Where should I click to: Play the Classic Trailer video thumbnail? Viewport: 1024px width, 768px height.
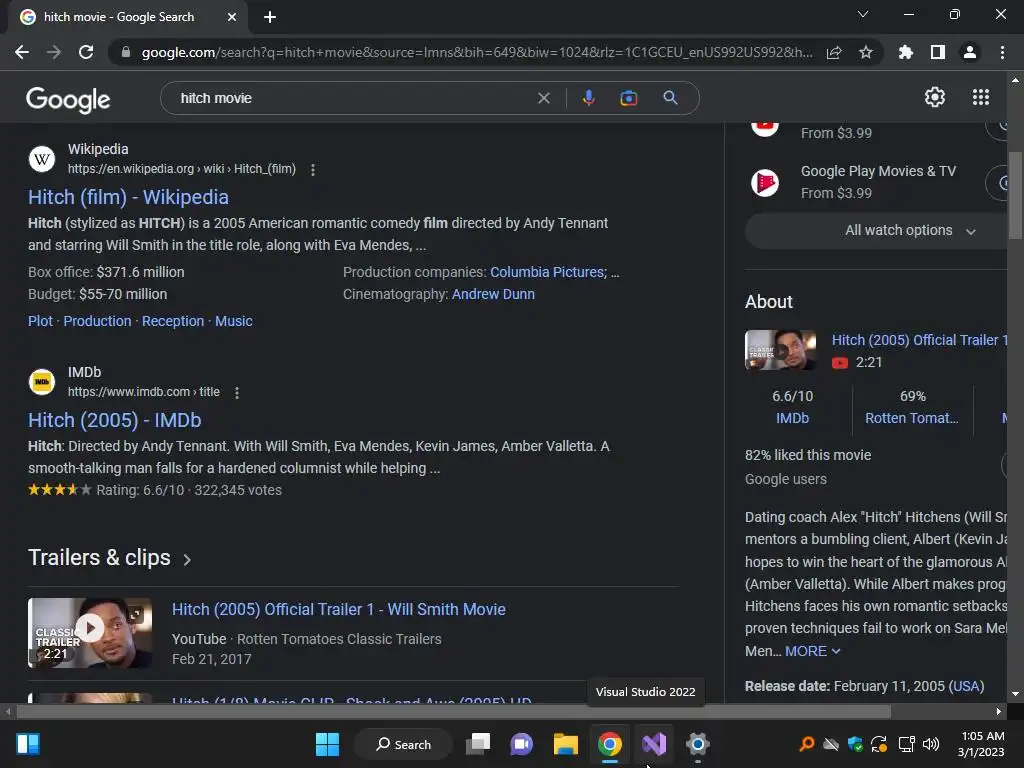coord(90,633)
